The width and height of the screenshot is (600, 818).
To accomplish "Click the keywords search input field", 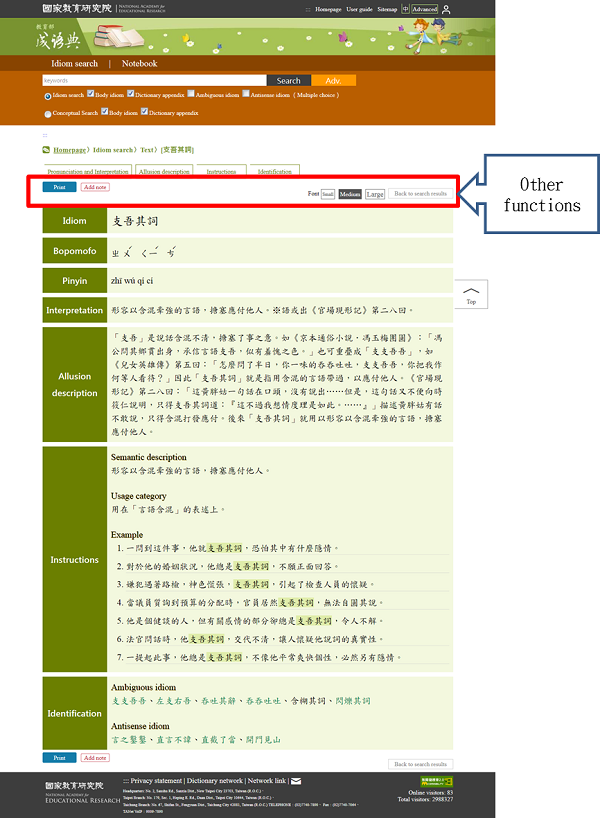I will click(x=154, y=80).
